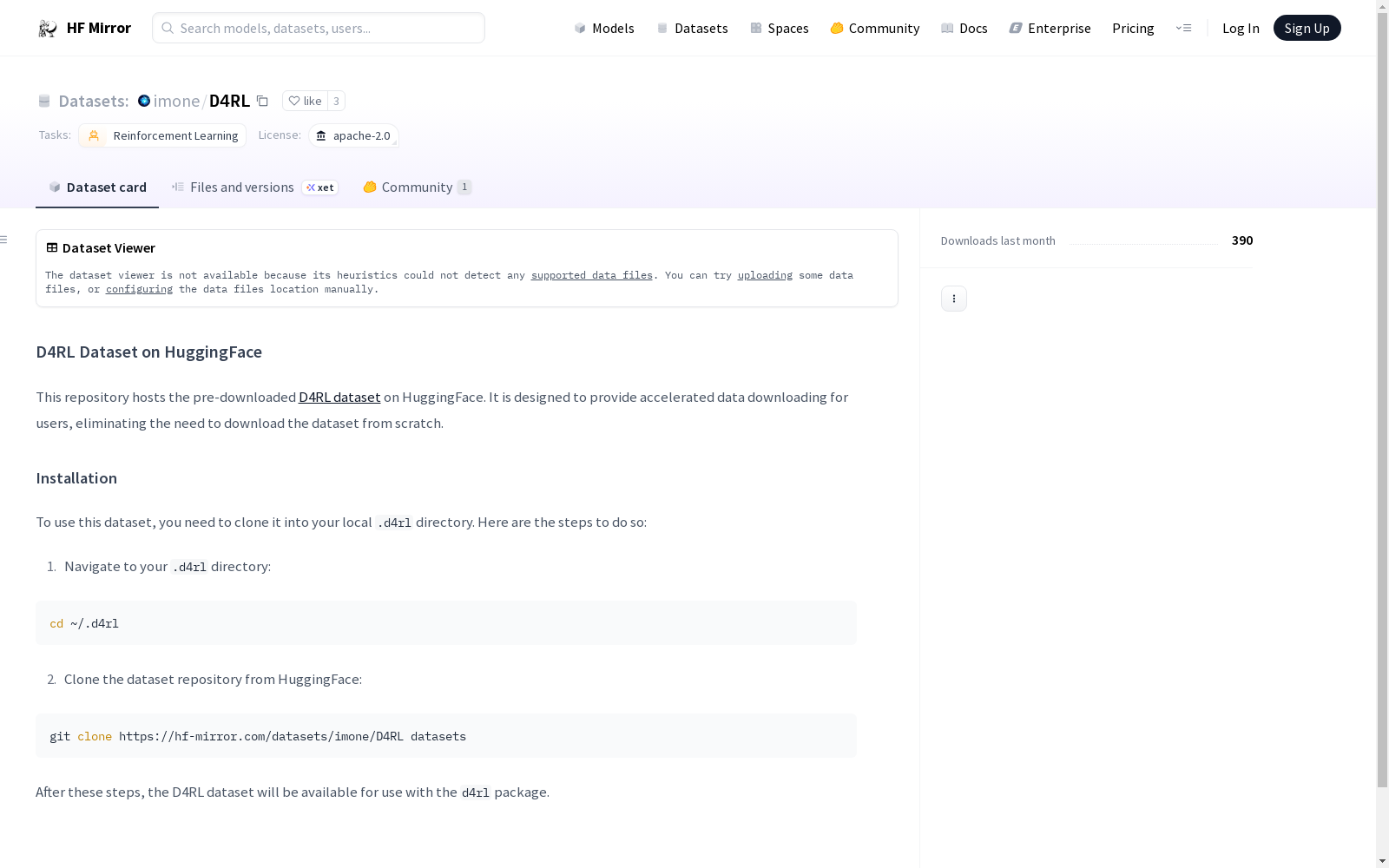The height and width of the screenshot is (868, 1389).
Task: Click the Dataset Viewer table icon
Action: 52,247
